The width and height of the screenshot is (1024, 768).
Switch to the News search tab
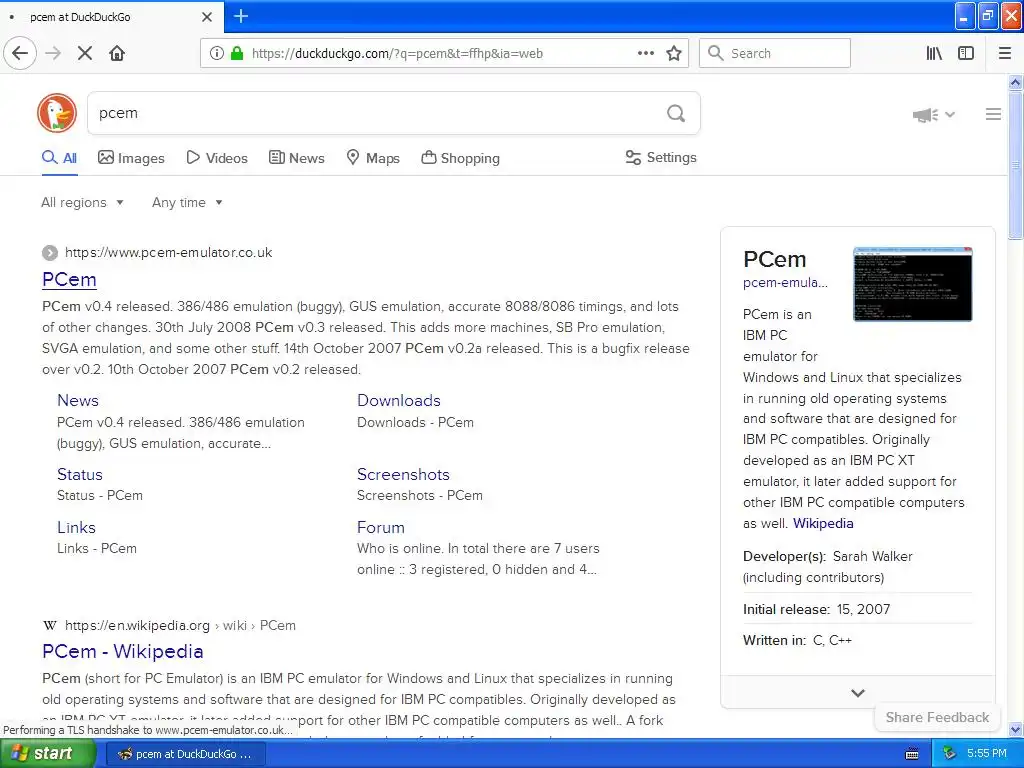point(296,158)
